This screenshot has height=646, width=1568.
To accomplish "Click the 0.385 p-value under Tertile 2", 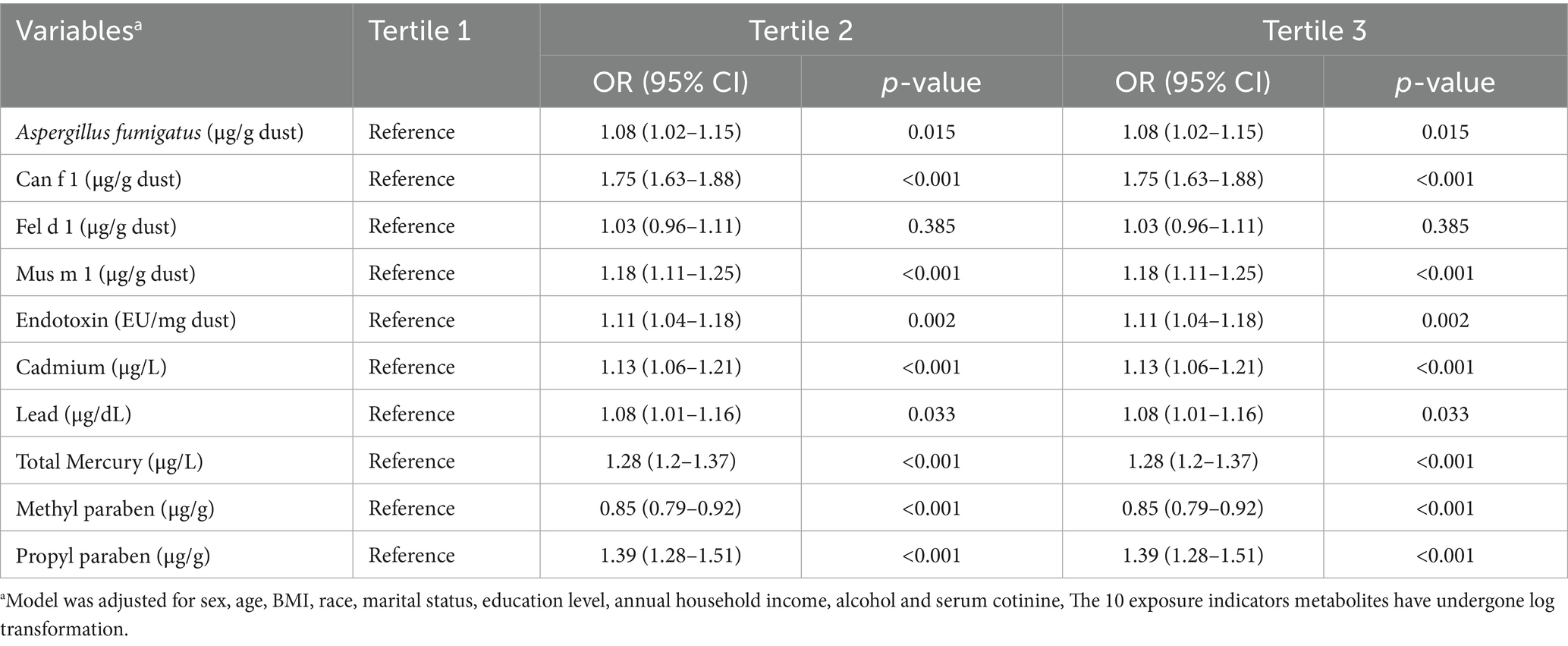I will click(x=932, y=226).
